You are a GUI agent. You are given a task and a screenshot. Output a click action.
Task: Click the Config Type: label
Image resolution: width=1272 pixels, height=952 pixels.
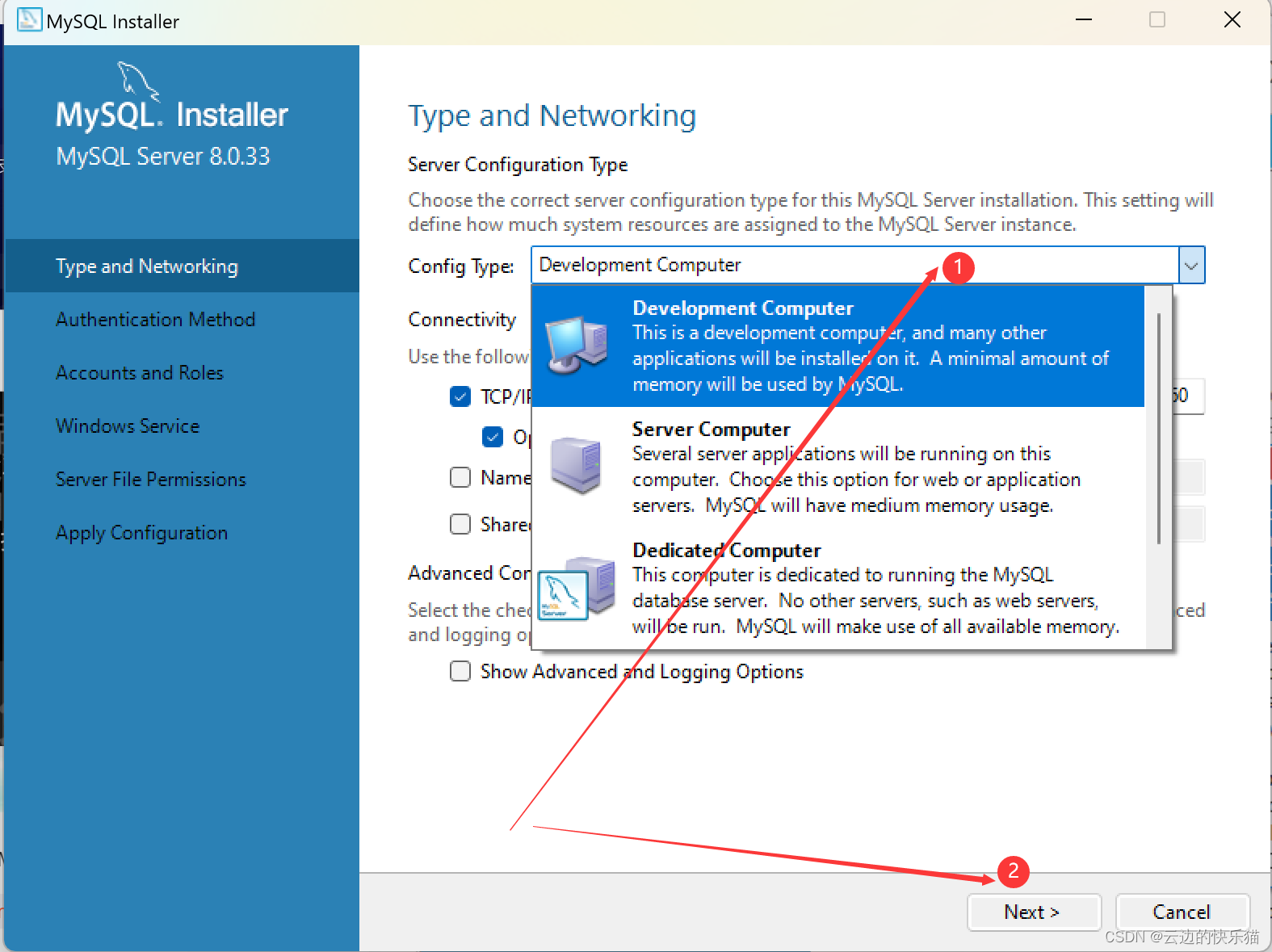(461, 266)
